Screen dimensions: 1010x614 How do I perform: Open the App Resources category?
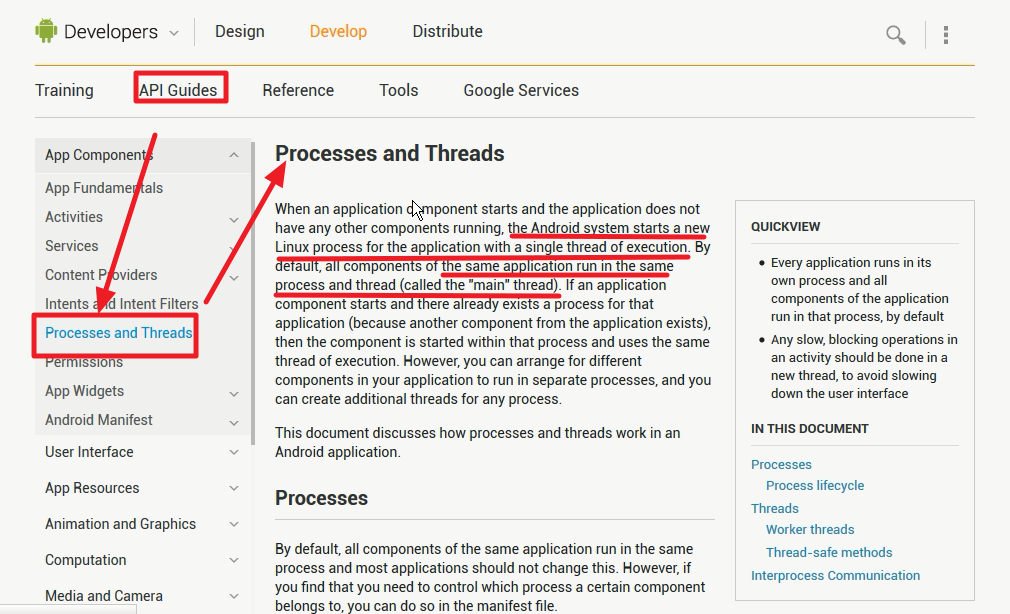point(92,488)
